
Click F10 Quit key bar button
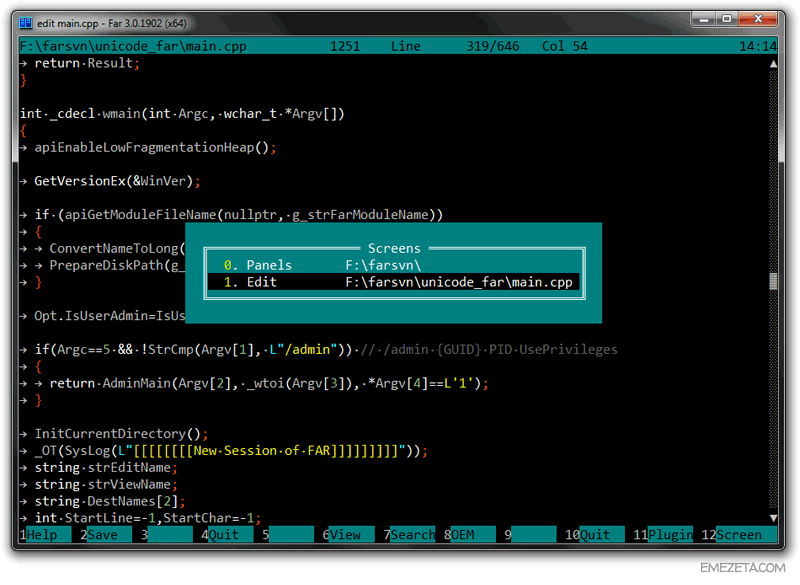(594, 535)
